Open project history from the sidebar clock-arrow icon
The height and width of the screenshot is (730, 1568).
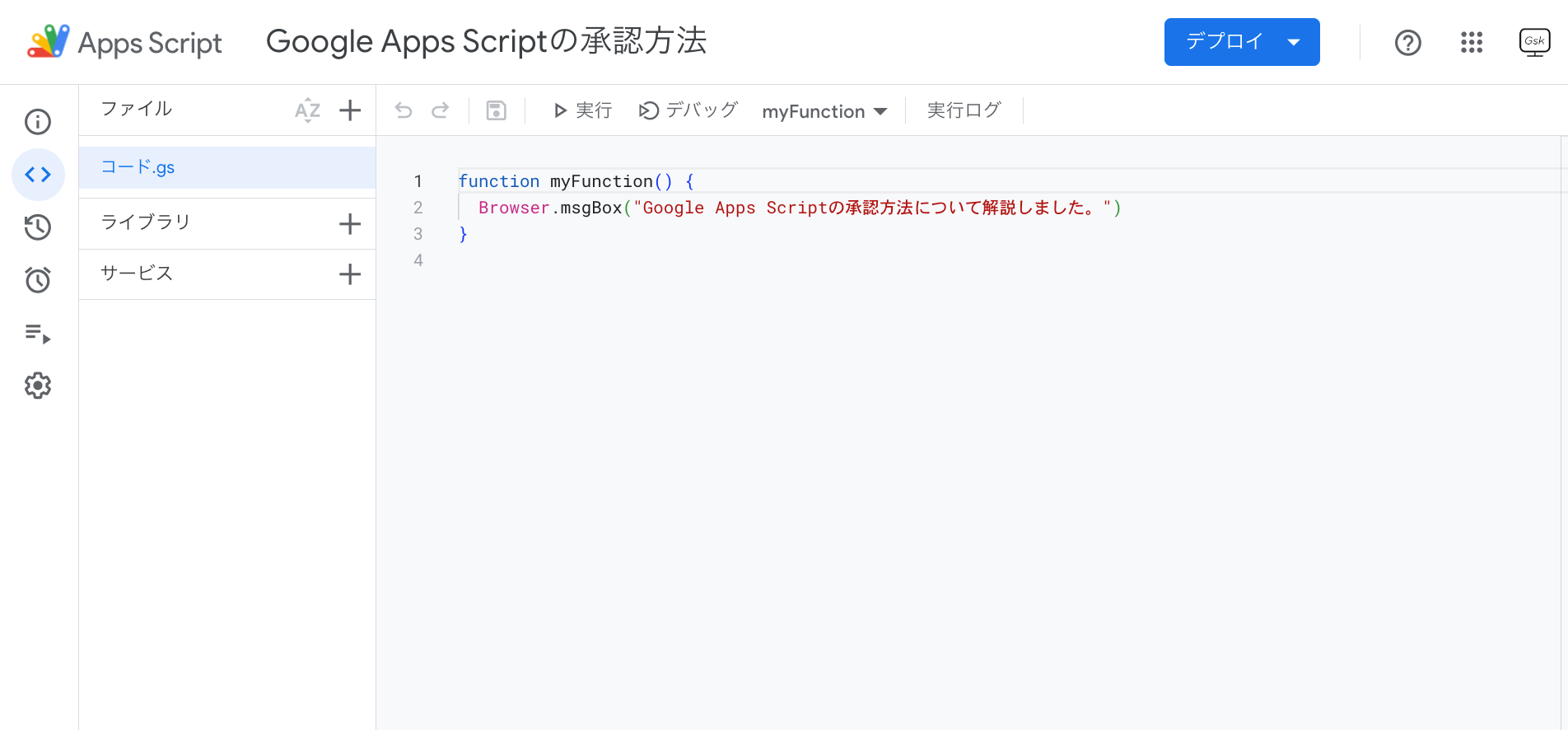[x=38, y=227]
